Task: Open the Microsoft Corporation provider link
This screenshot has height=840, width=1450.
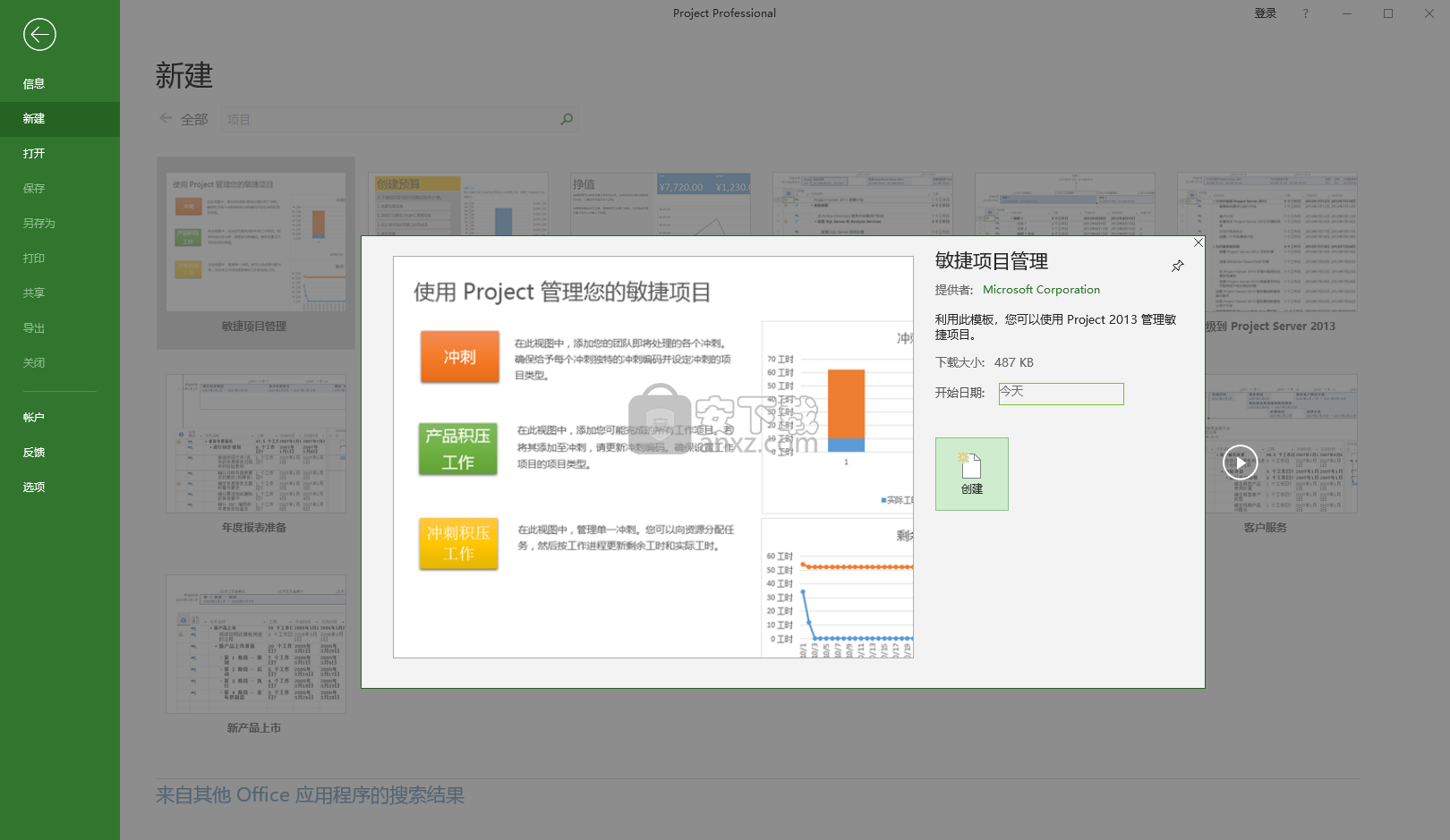Action: pos(1041,290)
